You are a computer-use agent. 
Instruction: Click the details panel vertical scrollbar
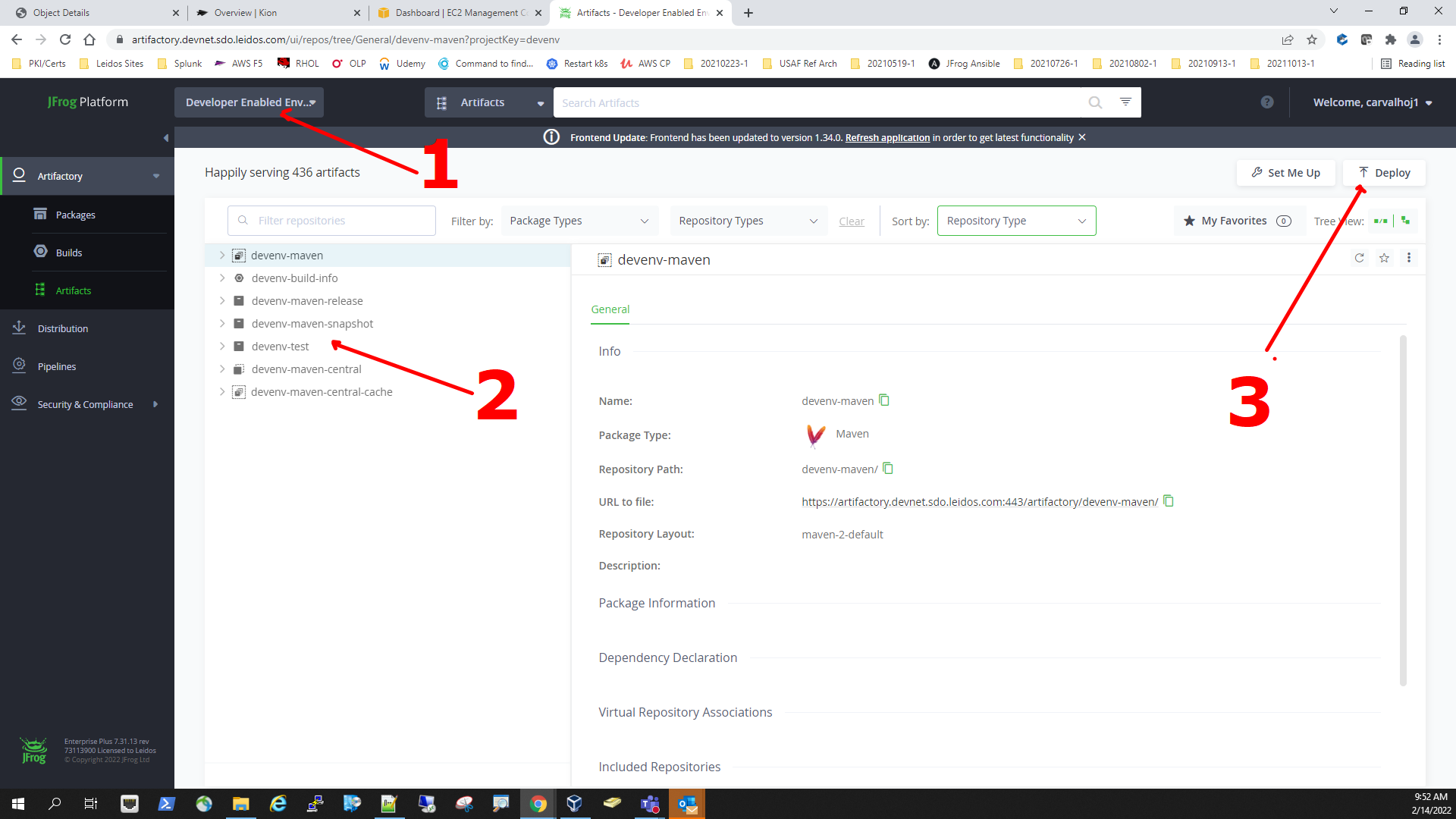click(x=1403, y=511)
